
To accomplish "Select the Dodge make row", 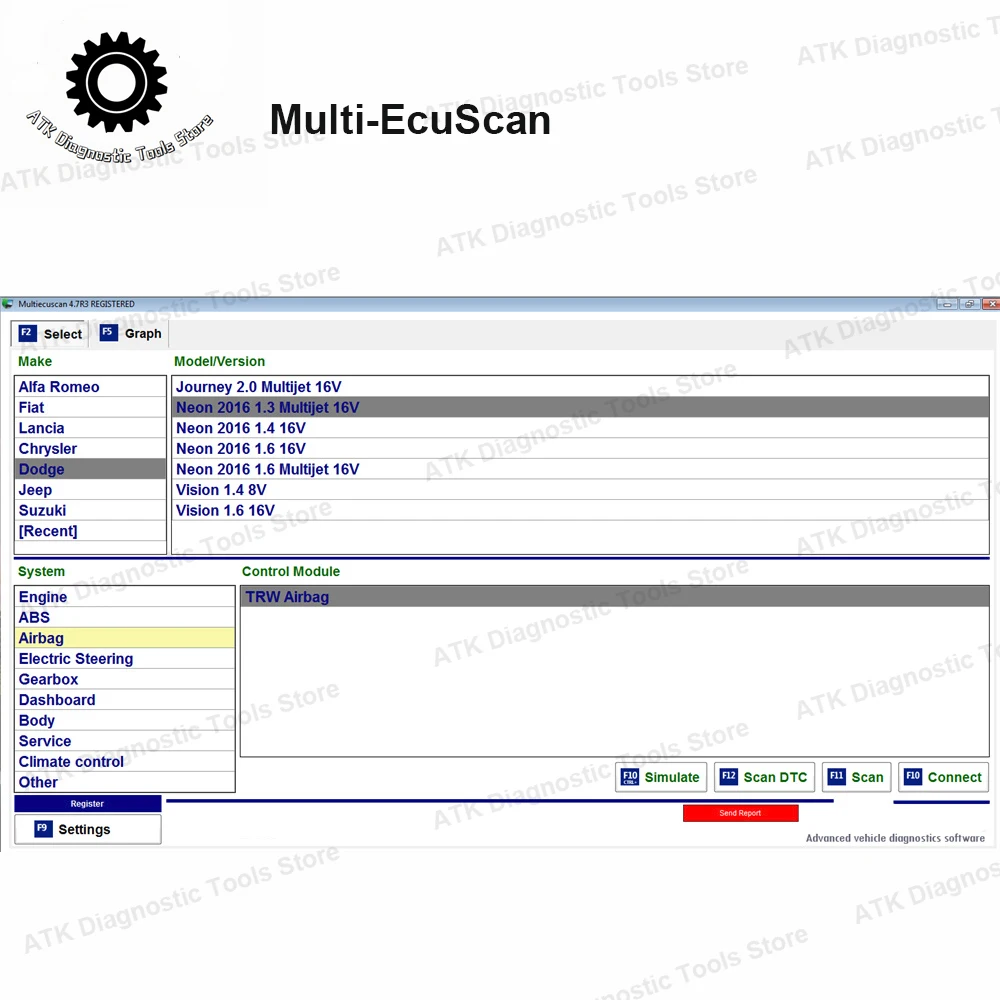I will (x=90, y=469).
